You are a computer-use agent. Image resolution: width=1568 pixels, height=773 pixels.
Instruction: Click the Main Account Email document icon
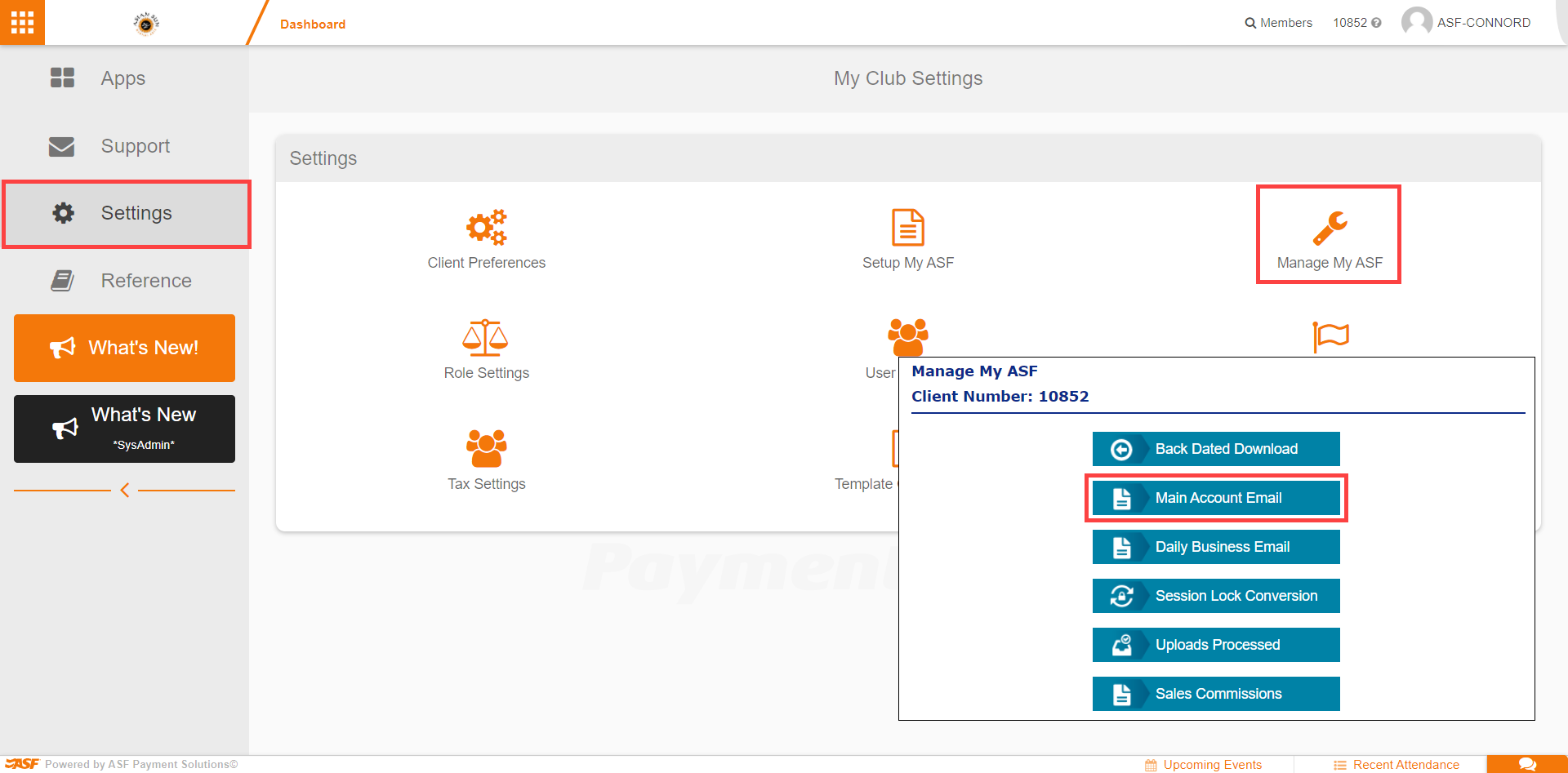click(1122, 499)
